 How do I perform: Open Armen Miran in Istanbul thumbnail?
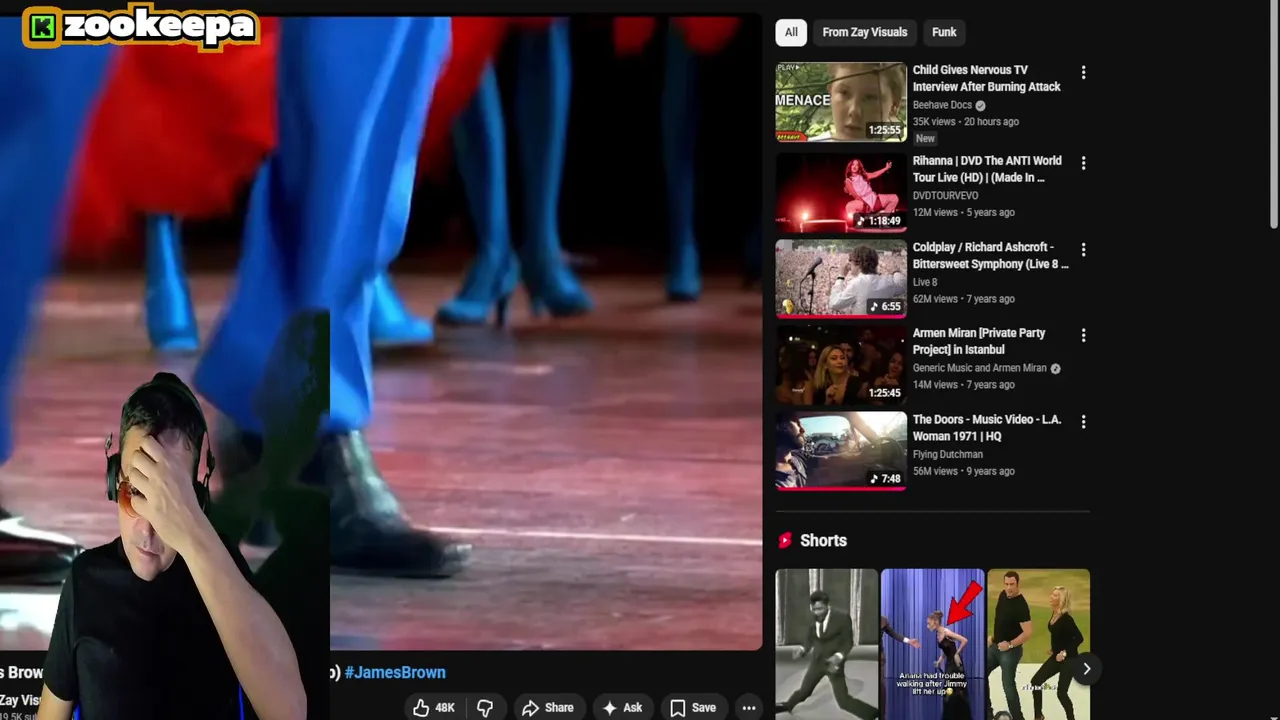[841, 364]
